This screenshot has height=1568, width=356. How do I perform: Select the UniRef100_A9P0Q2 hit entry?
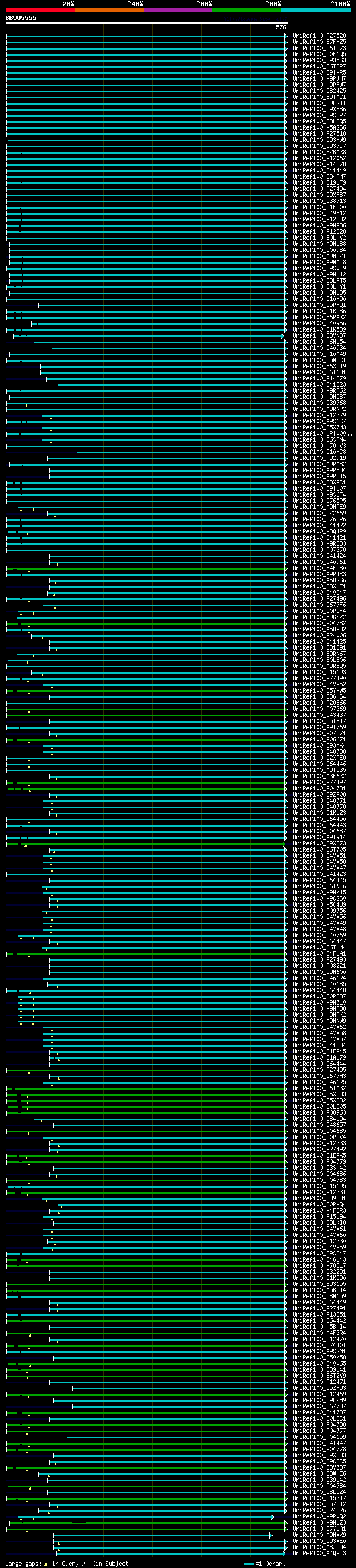[319, 1517]
